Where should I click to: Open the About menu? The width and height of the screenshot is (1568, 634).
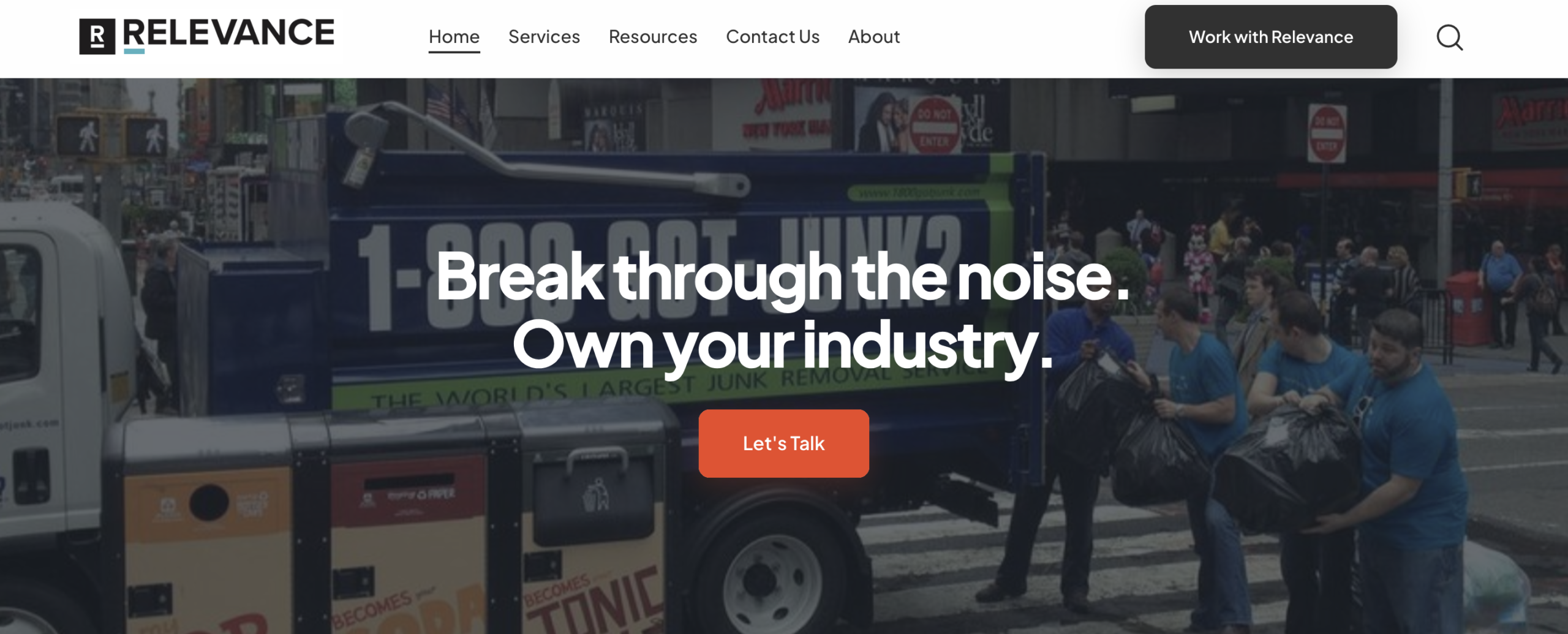(874, 37)
